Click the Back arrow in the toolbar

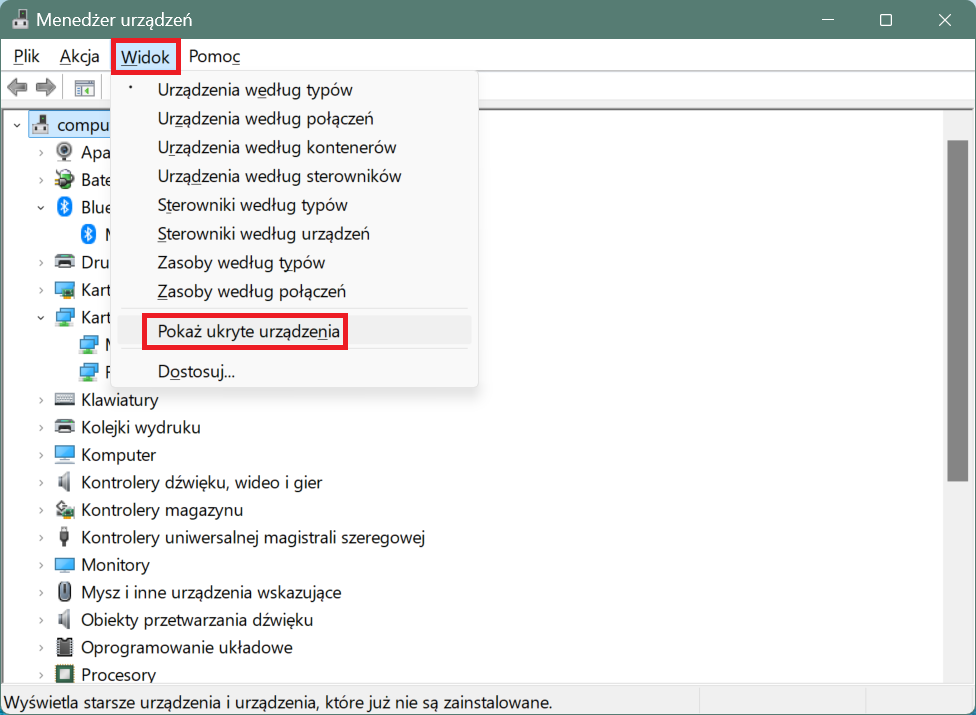tap(17, 88)
